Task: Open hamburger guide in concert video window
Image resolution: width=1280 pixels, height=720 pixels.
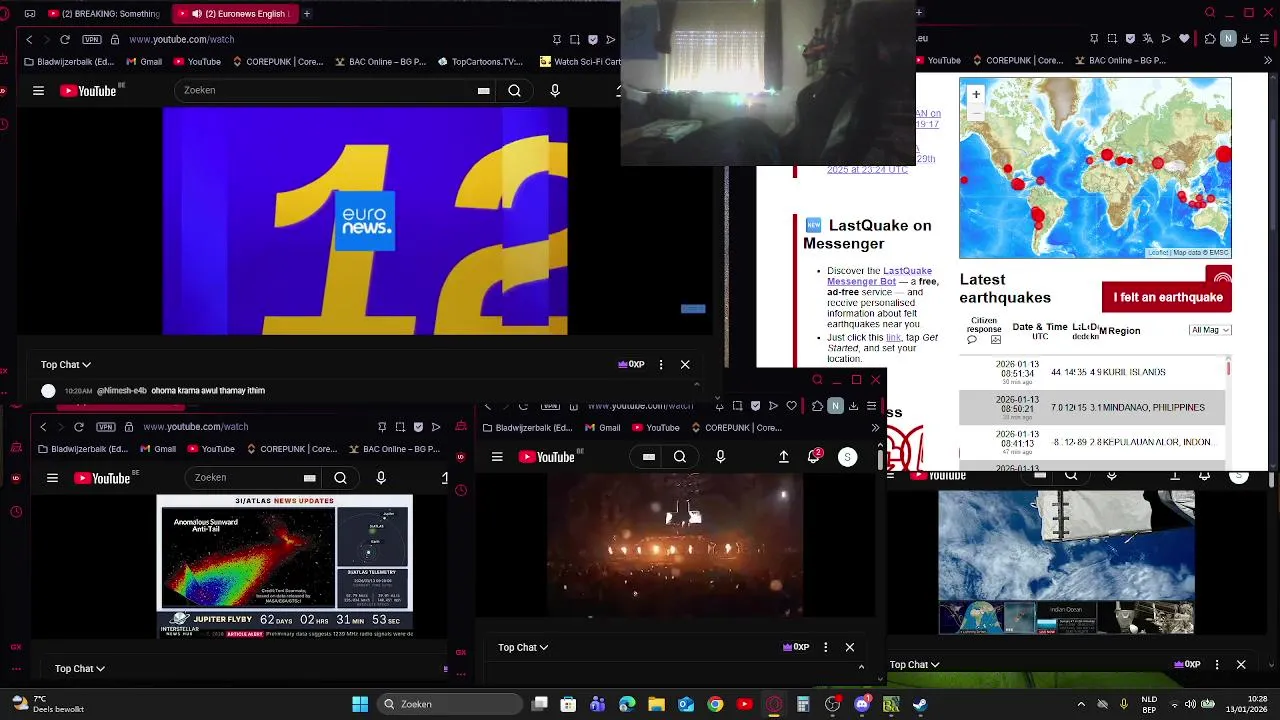Action: tap(497, 457)
